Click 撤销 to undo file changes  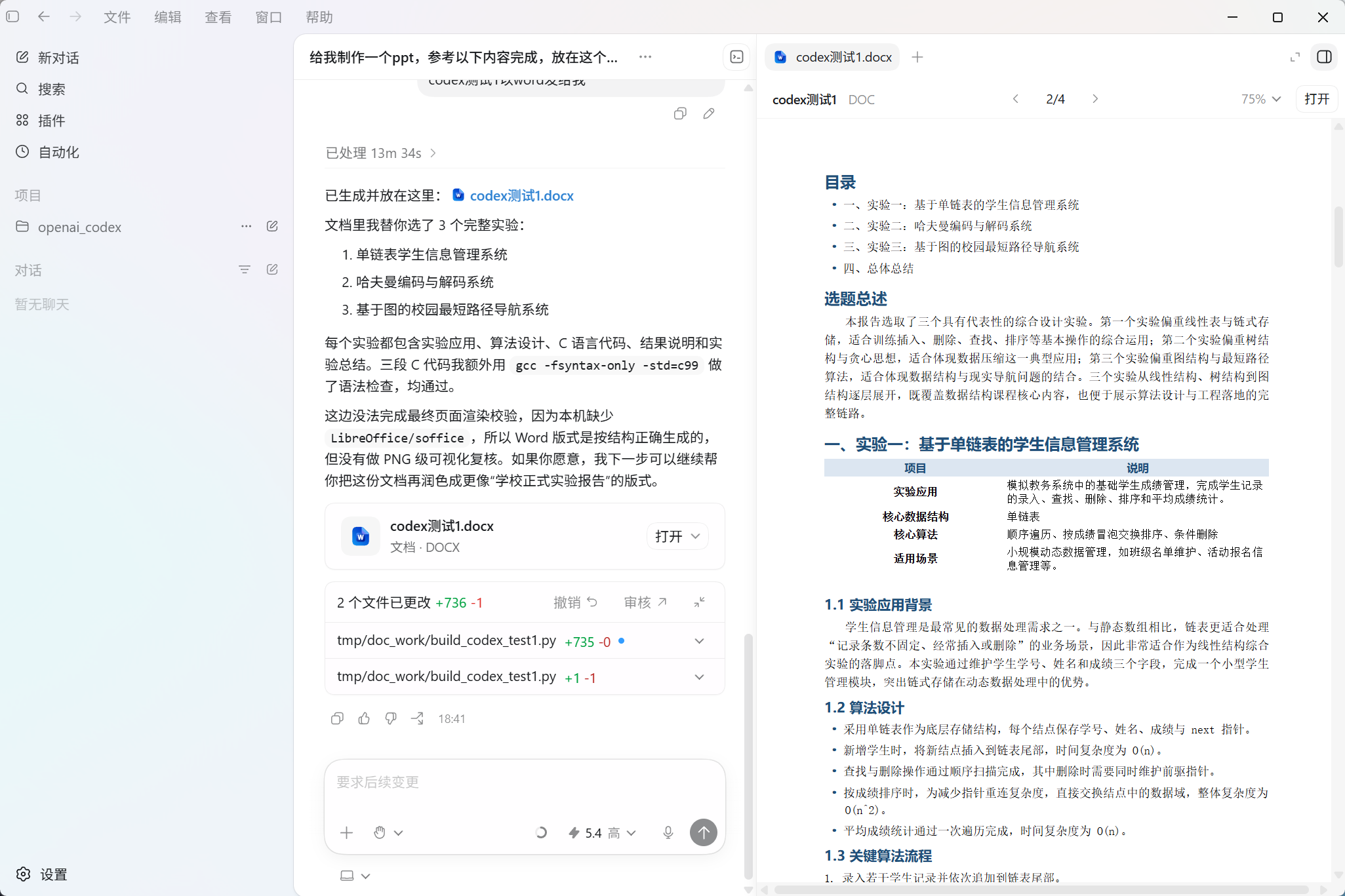pyautogui.click(x=575, y=602)
